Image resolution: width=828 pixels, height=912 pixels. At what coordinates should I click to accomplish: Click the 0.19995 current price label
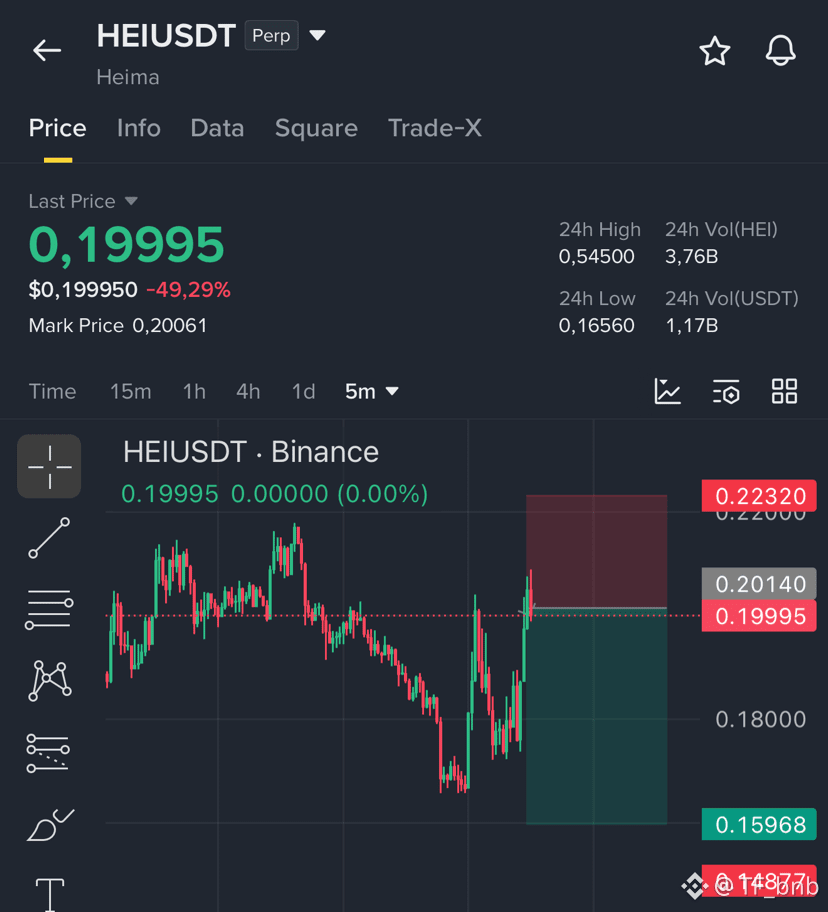(x=759, y=616)
